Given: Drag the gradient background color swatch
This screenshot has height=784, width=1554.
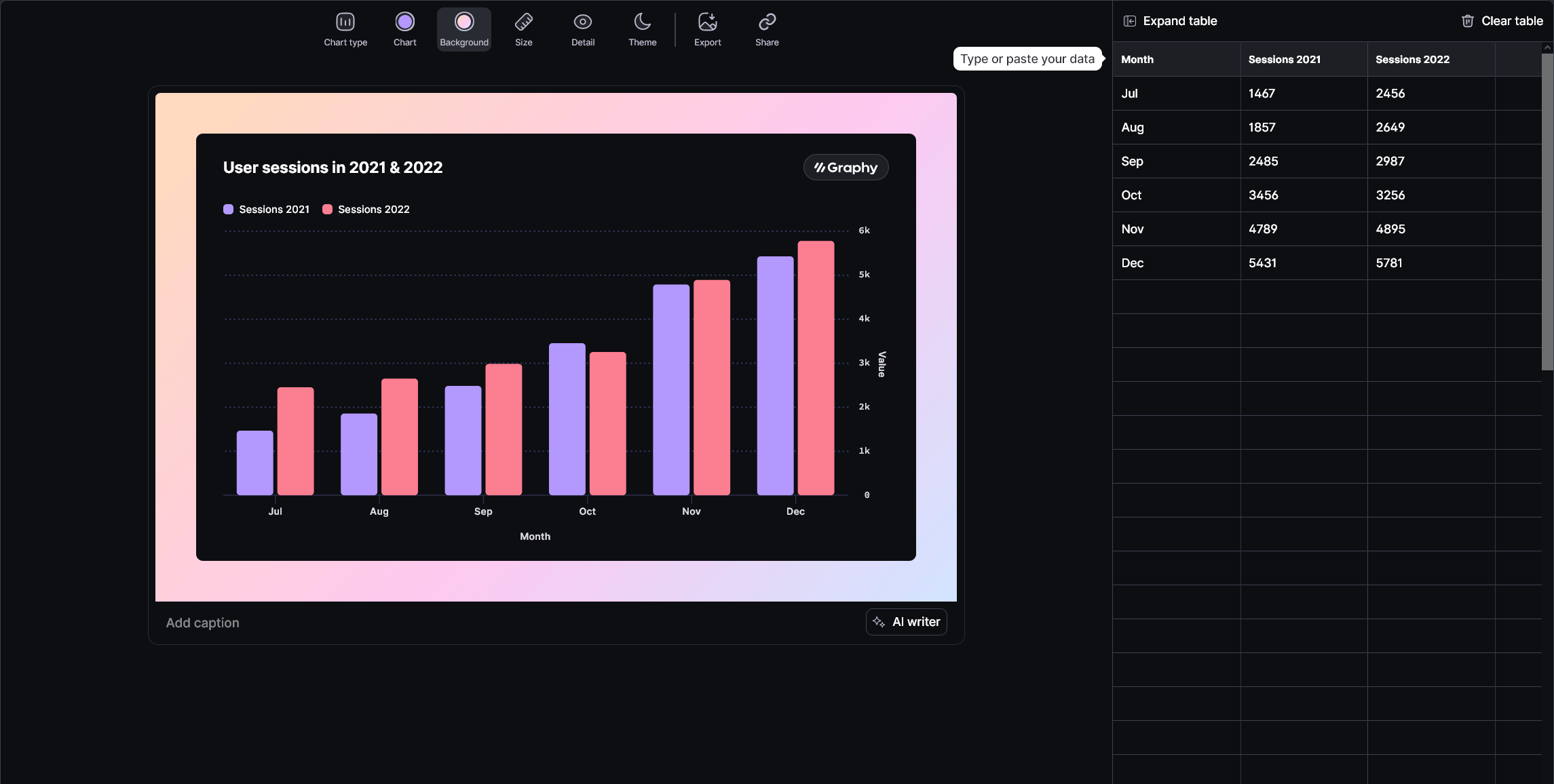Looking at the screenshot, I should point(464,20).
